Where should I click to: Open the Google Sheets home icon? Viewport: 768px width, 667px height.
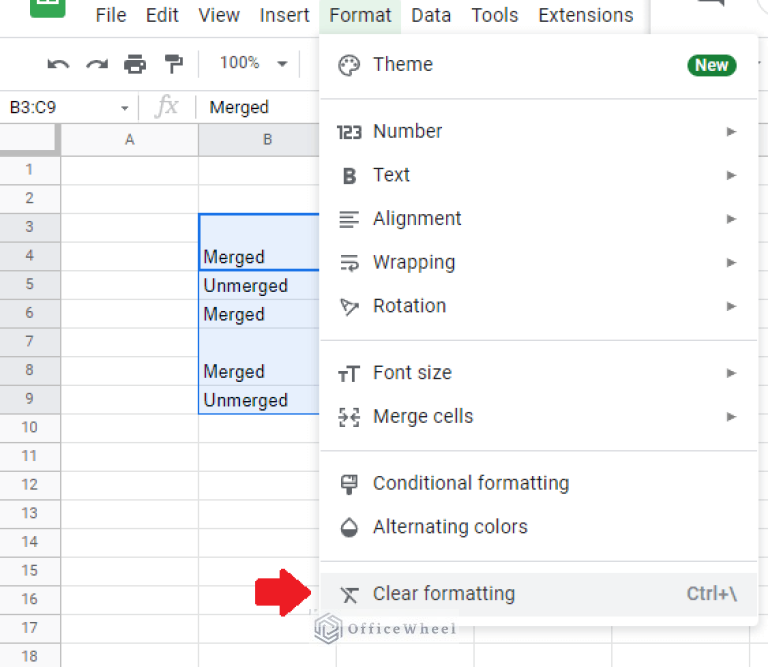(x=47, y=8)
